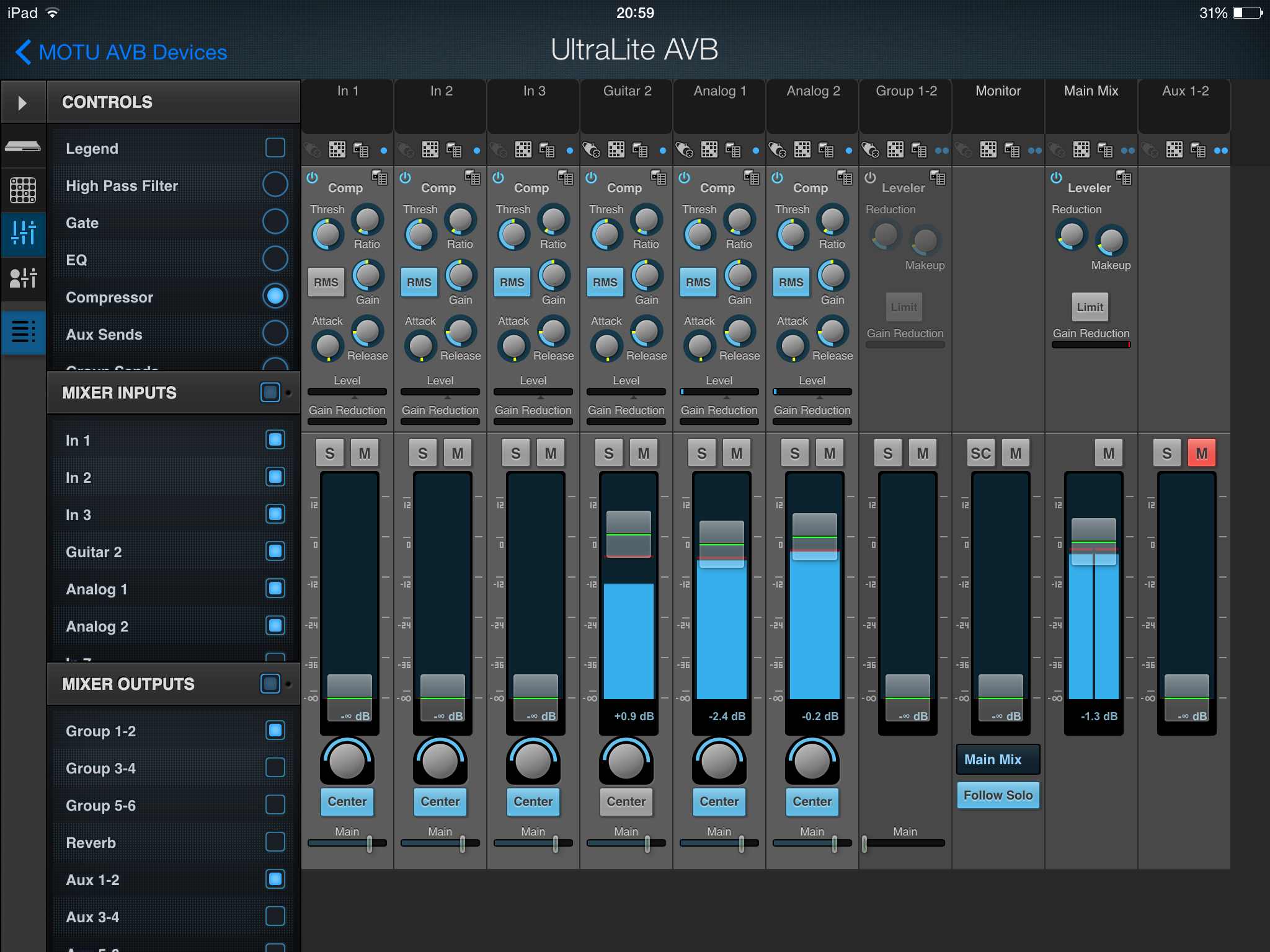Disable the Compressor control
The image size is (1270, 952).
275,296
